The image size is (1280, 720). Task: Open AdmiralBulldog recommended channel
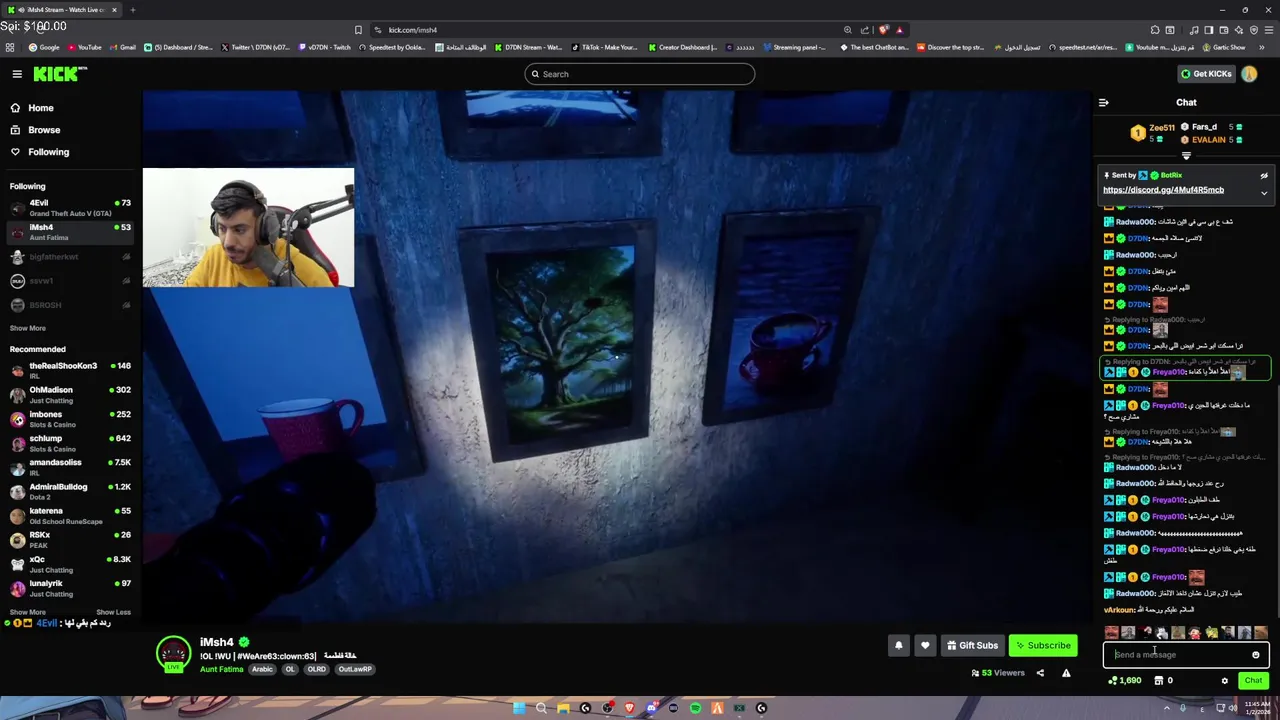click(70, 491)
